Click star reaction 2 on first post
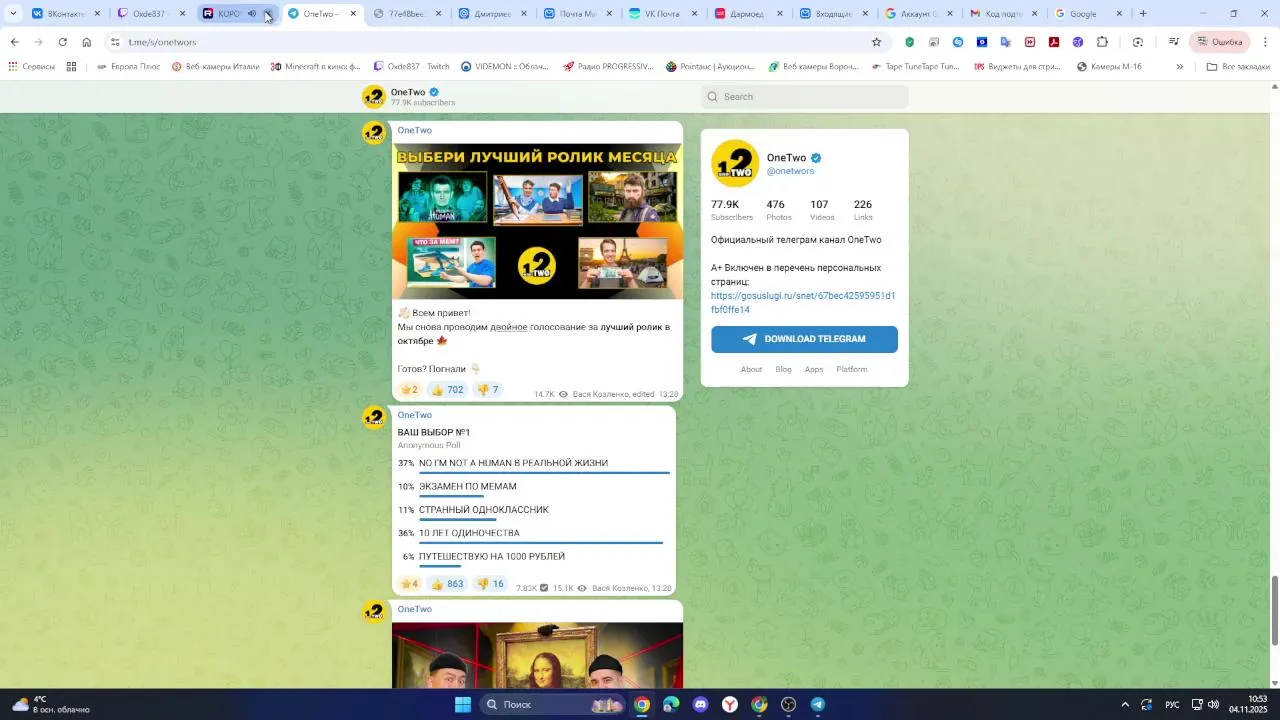Image resolution: width=1280 pixels, height=720 pixels. (410, 390)
